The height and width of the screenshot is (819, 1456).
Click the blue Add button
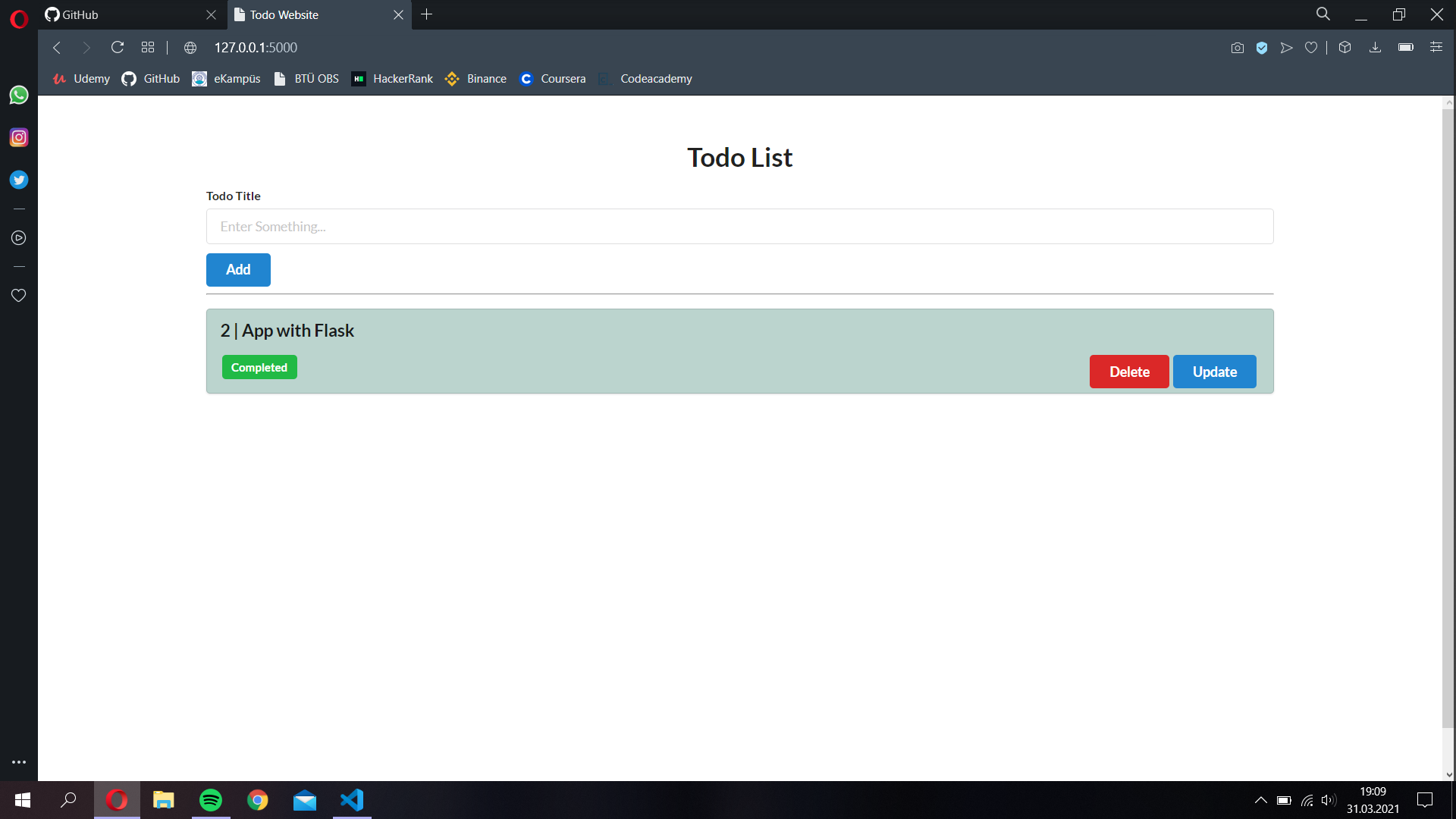coord(238,270)
